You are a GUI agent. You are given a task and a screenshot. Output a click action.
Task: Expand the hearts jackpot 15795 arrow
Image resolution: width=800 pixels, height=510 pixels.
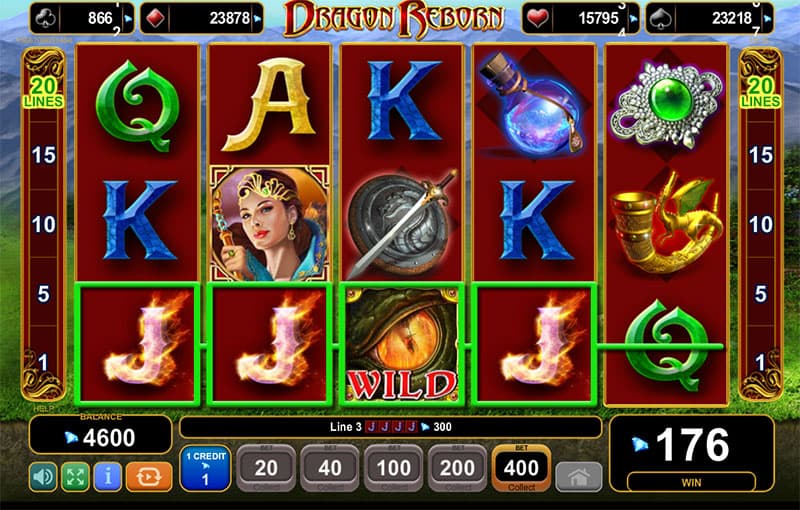(x=633, y=19)
